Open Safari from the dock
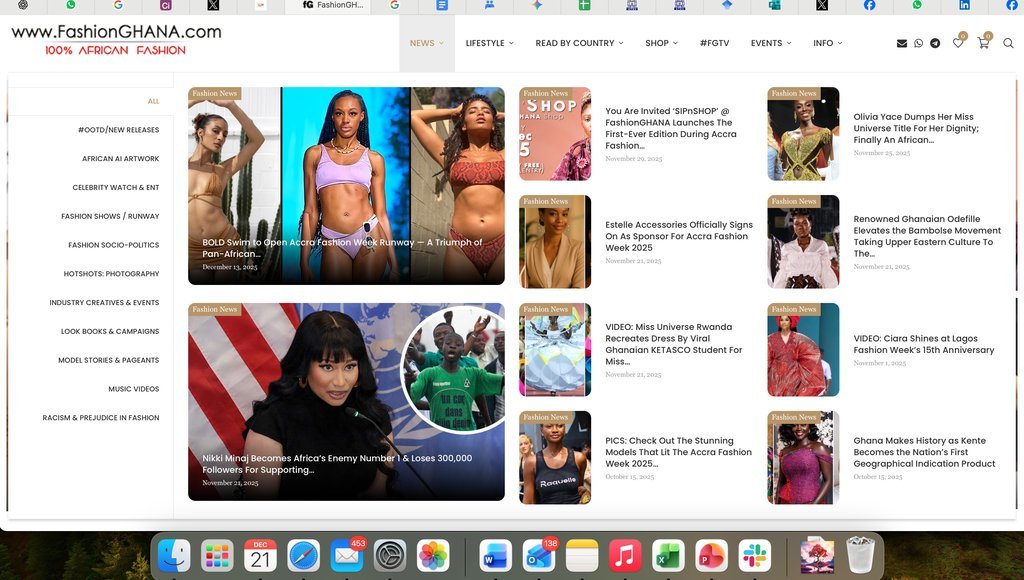Viewport: 1024px width, 580px height. (x=304, y=556)
